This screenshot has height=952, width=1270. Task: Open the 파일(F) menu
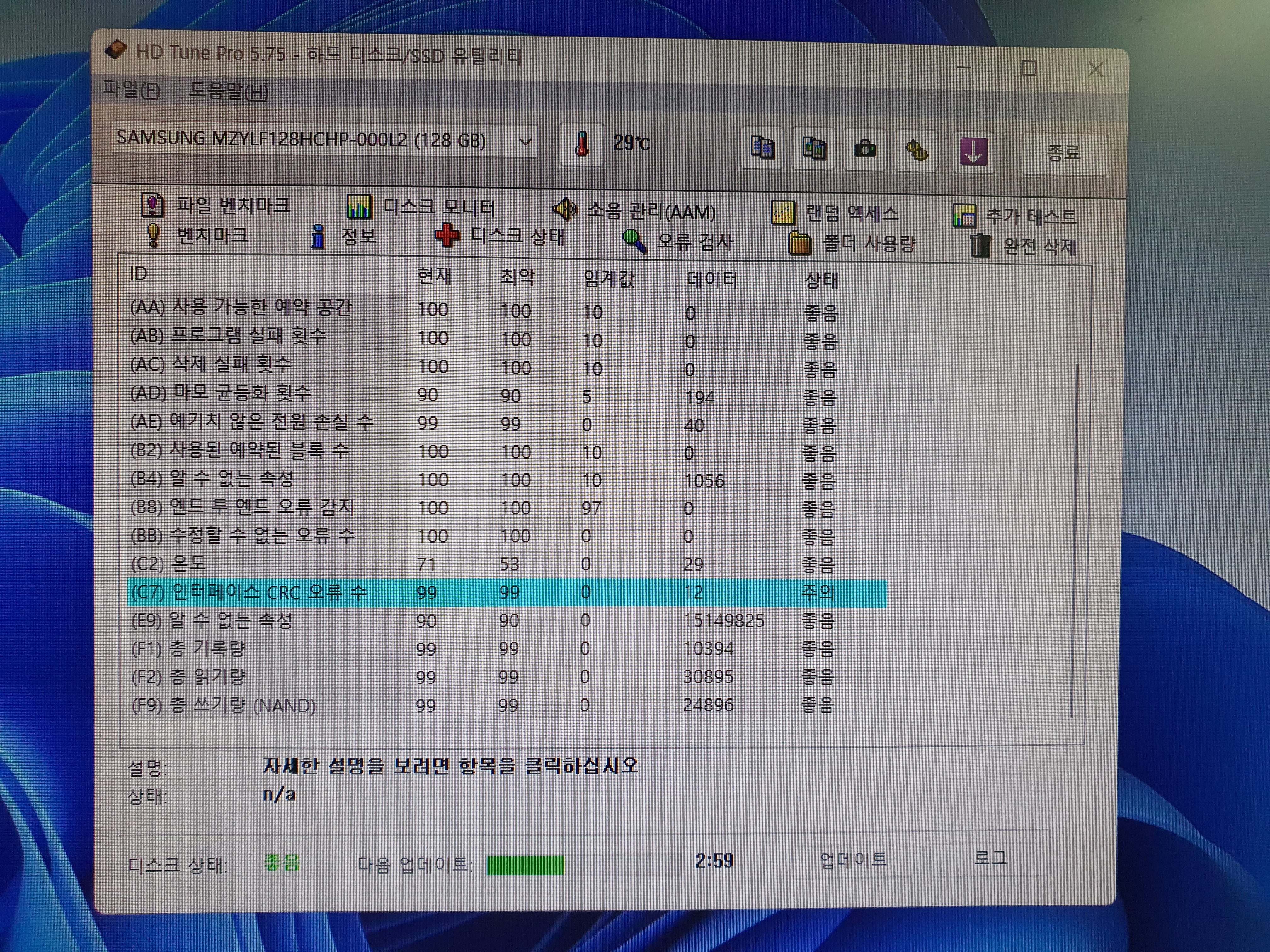pyautogui.click(x=131, y=89)
